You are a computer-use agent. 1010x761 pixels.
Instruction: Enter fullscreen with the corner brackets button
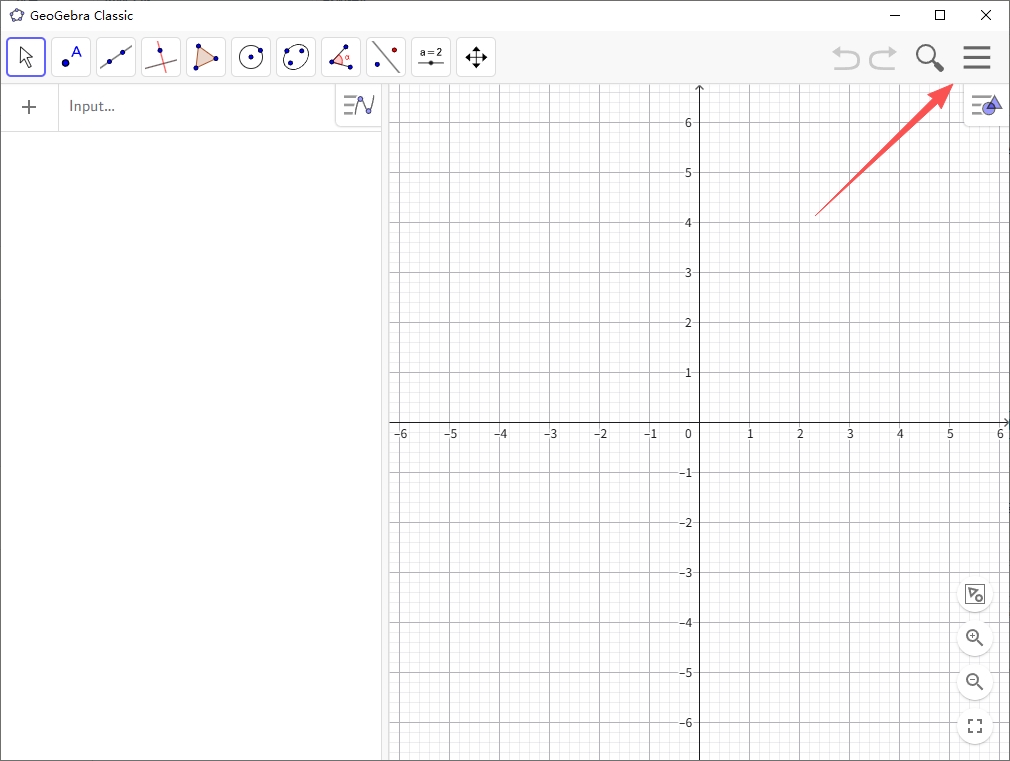coord(975,726)
